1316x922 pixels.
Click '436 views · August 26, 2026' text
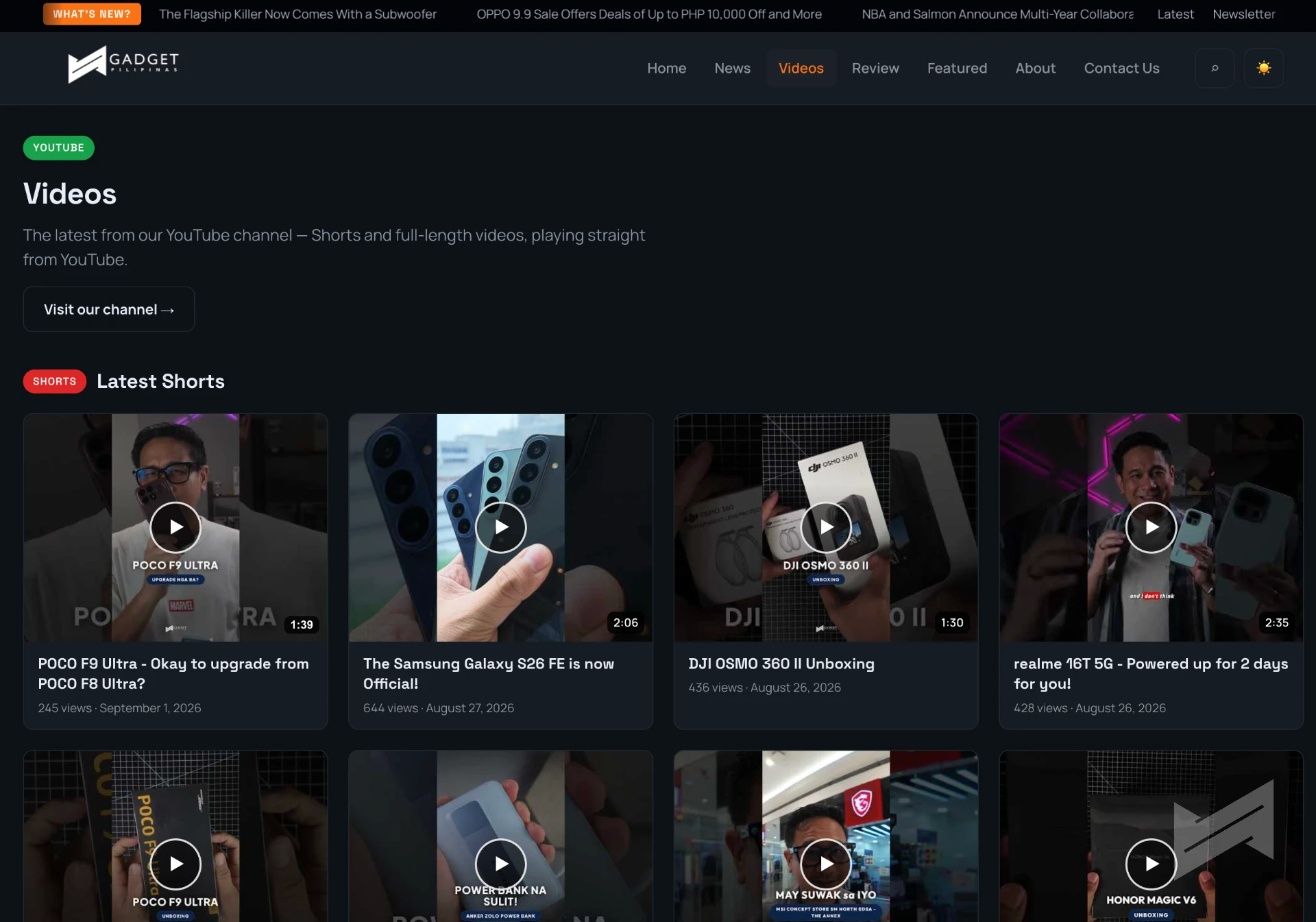click(765, 688)
